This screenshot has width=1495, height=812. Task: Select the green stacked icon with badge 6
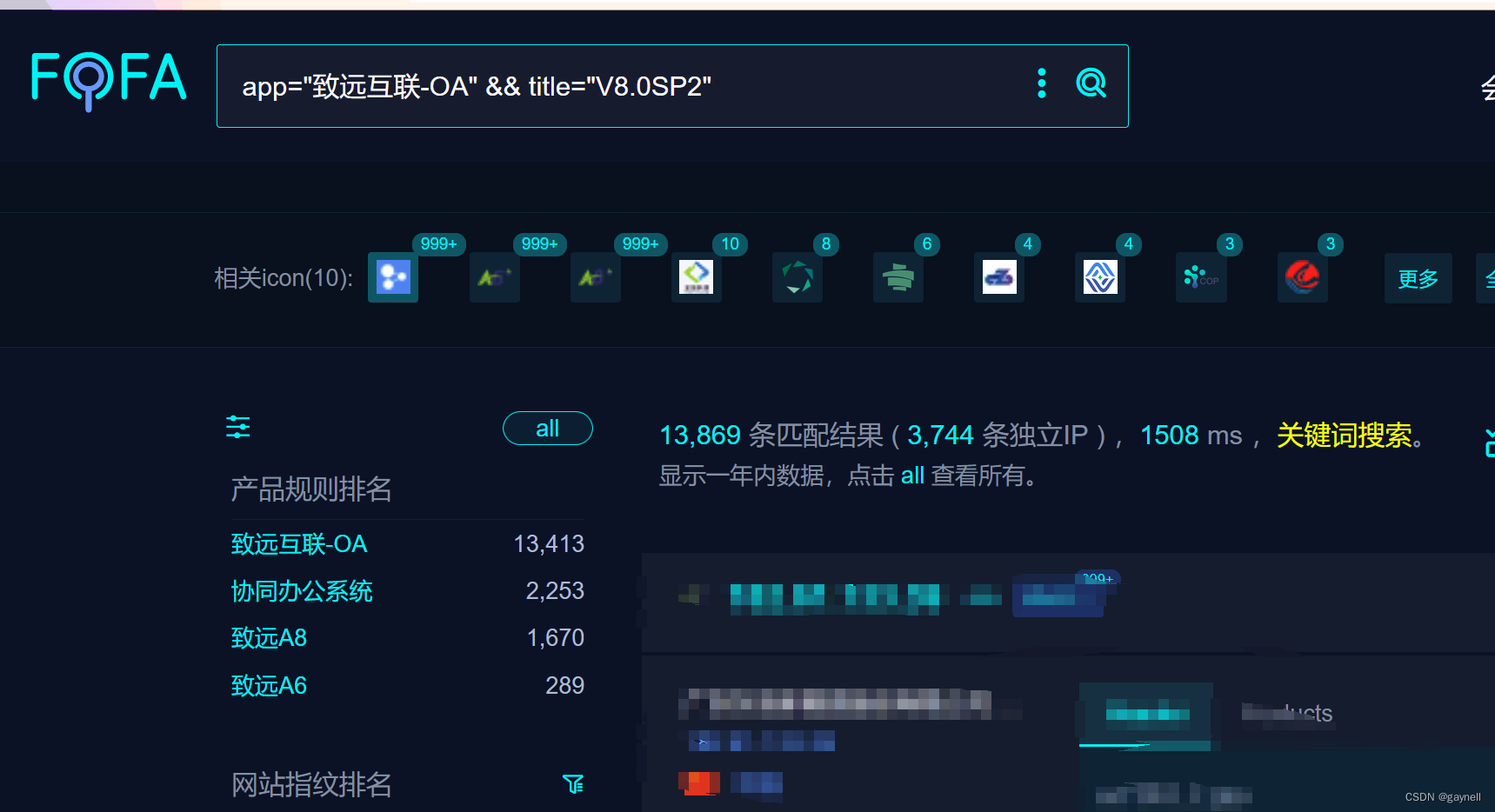click(x=898, y=277)
